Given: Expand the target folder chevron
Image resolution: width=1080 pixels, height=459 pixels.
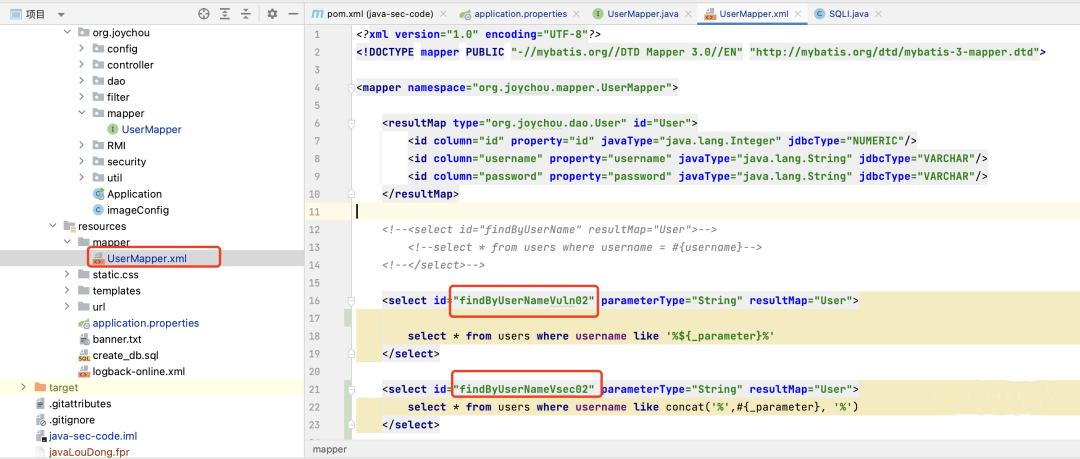Looking at the screenshot, I should (x=24, y=387).
